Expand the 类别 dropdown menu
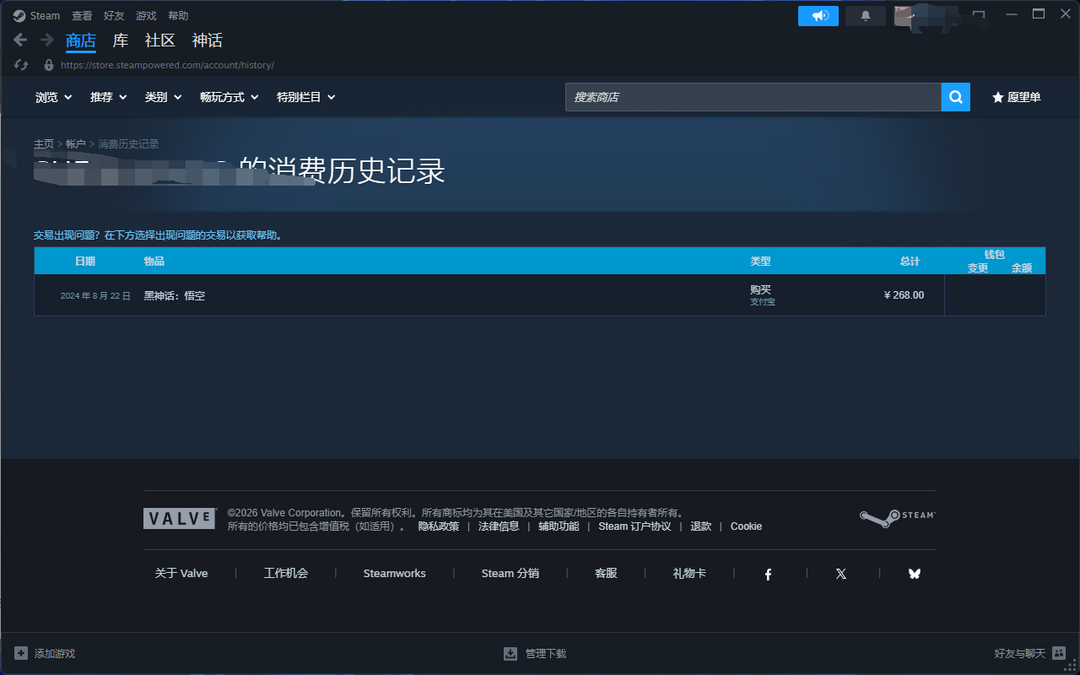This screenshot has height=675, width=1080. tap(163, 97)
